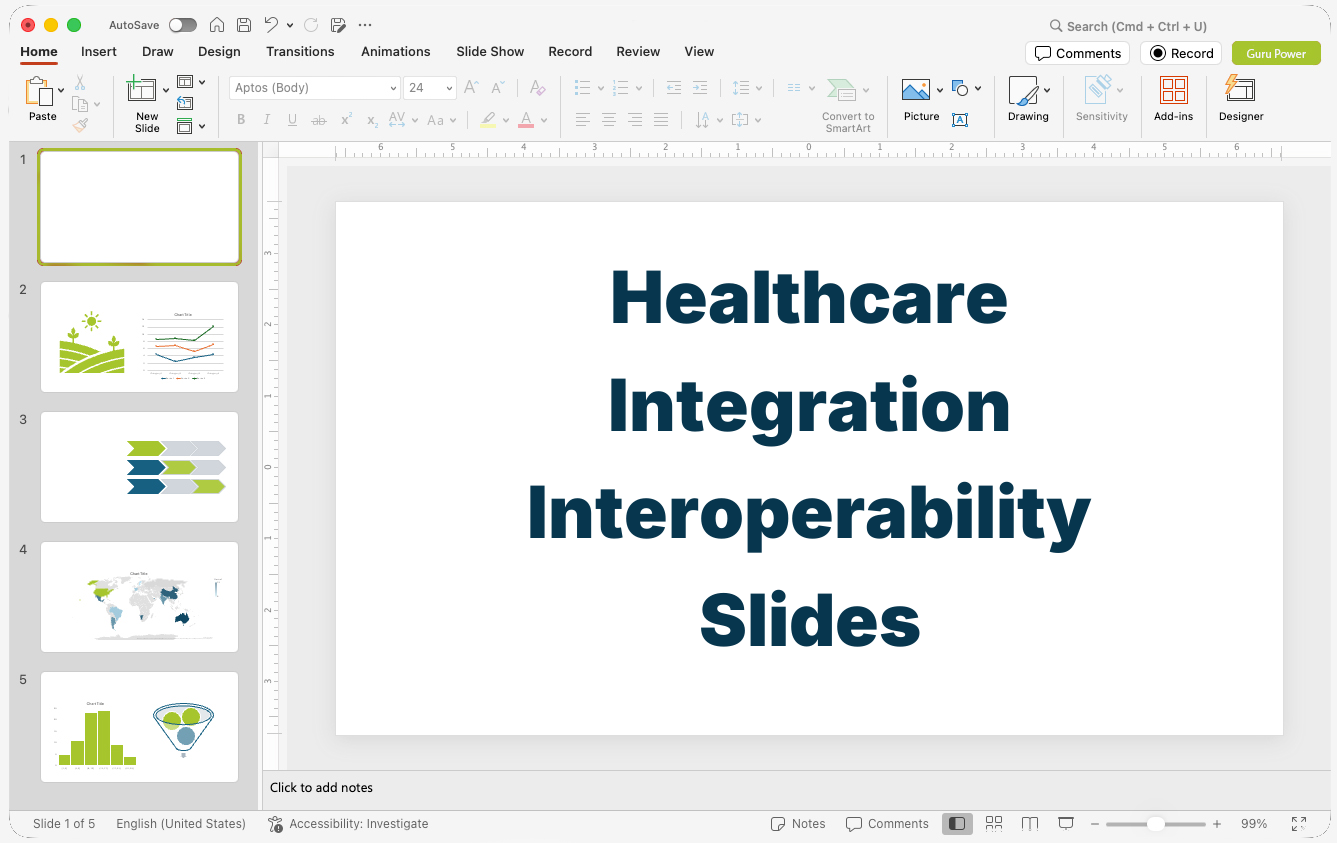Image resolution: width=1337 pixels, height=843 pixels.
Task: Click the Paste clipboard icon
Action: (x=40, y=92)
